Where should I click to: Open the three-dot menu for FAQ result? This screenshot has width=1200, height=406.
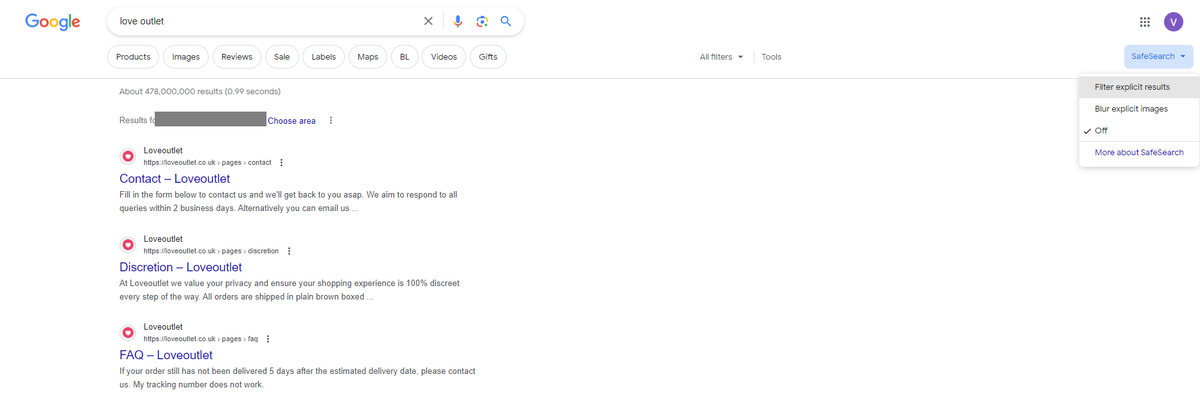click(x=268, y=338)
